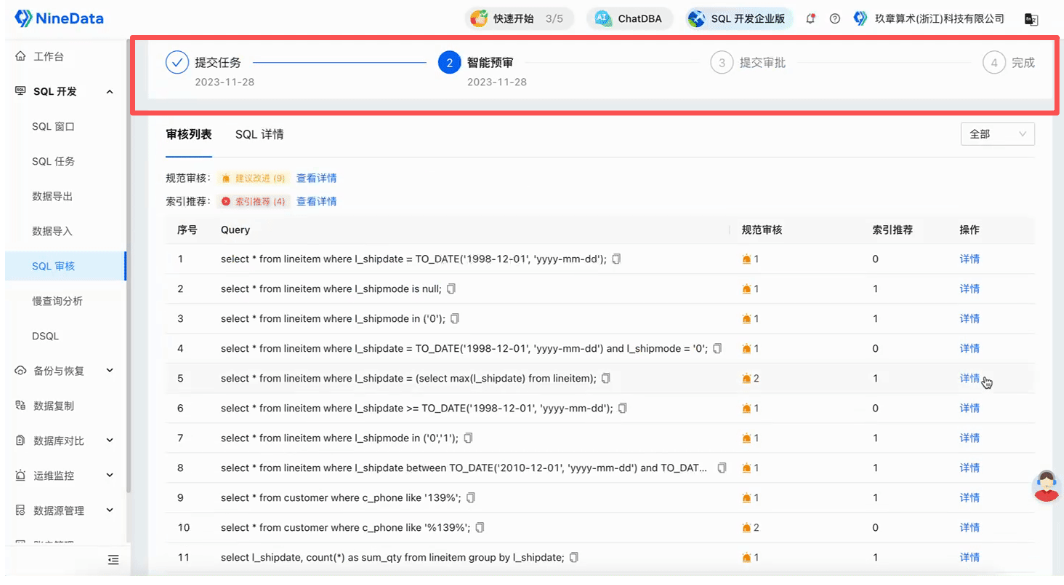Screen dimensions: 1064x585
Task: Open 详情 for query 5
Action: click(x=970, y=378)
